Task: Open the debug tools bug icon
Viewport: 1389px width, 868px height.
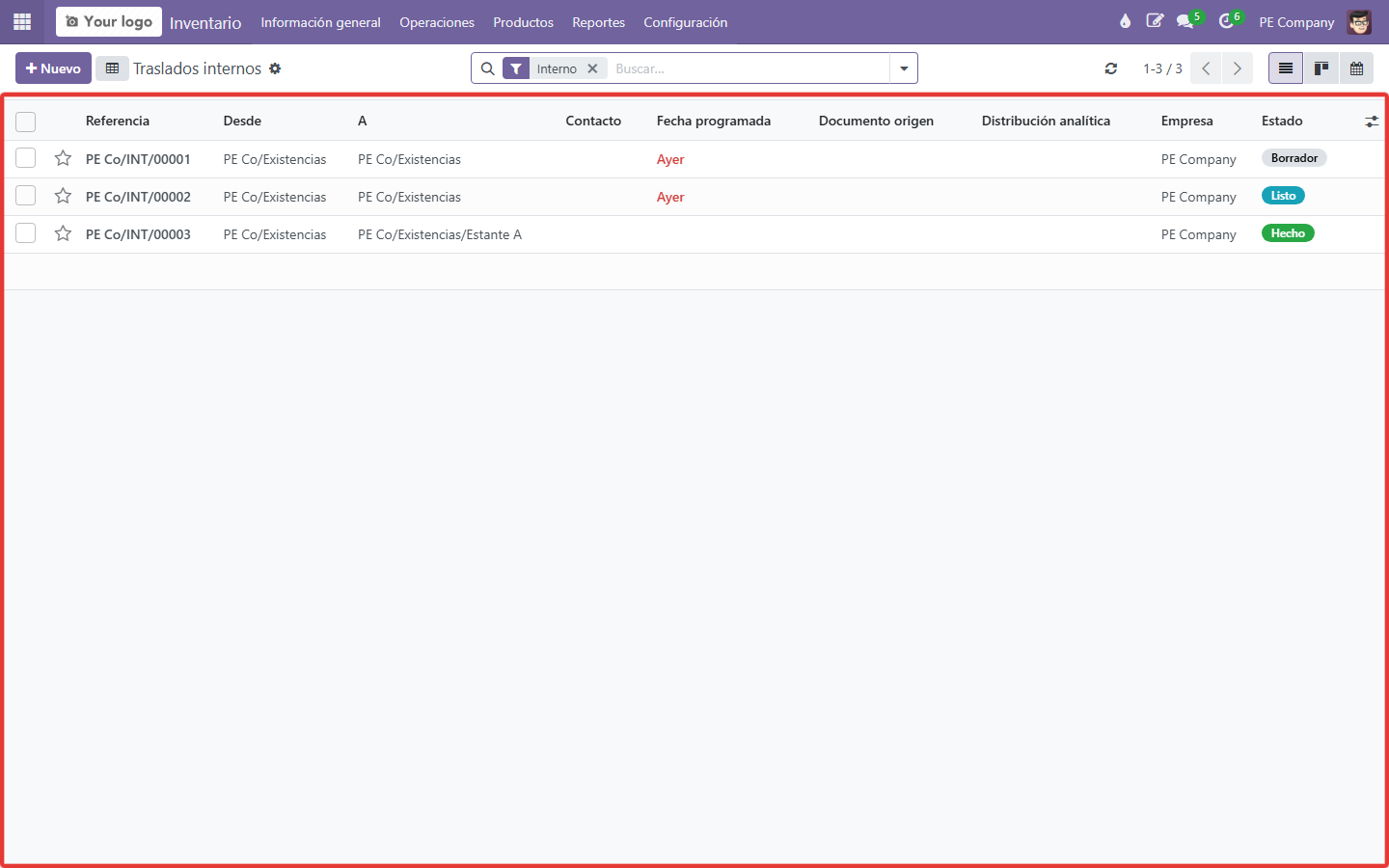Action: 1125,21
